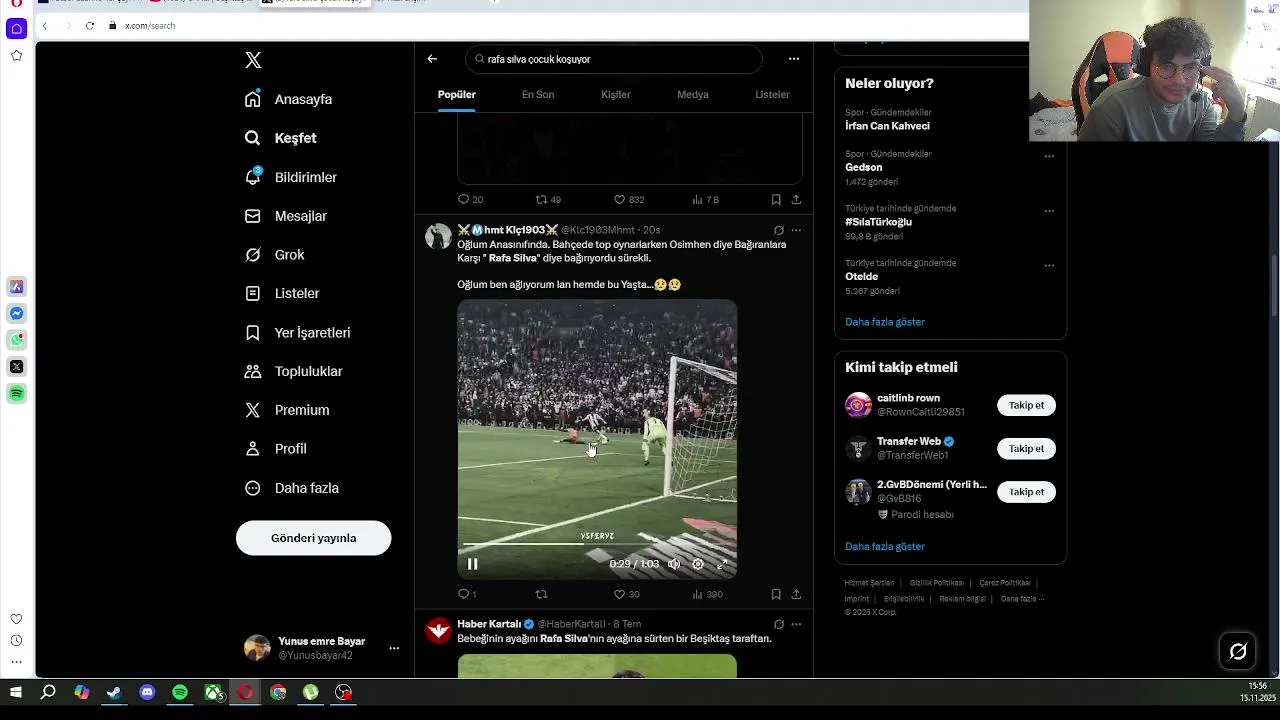1280x720 pixels.
Task: Open Discord from taskbar
Action: click(147, 692)
